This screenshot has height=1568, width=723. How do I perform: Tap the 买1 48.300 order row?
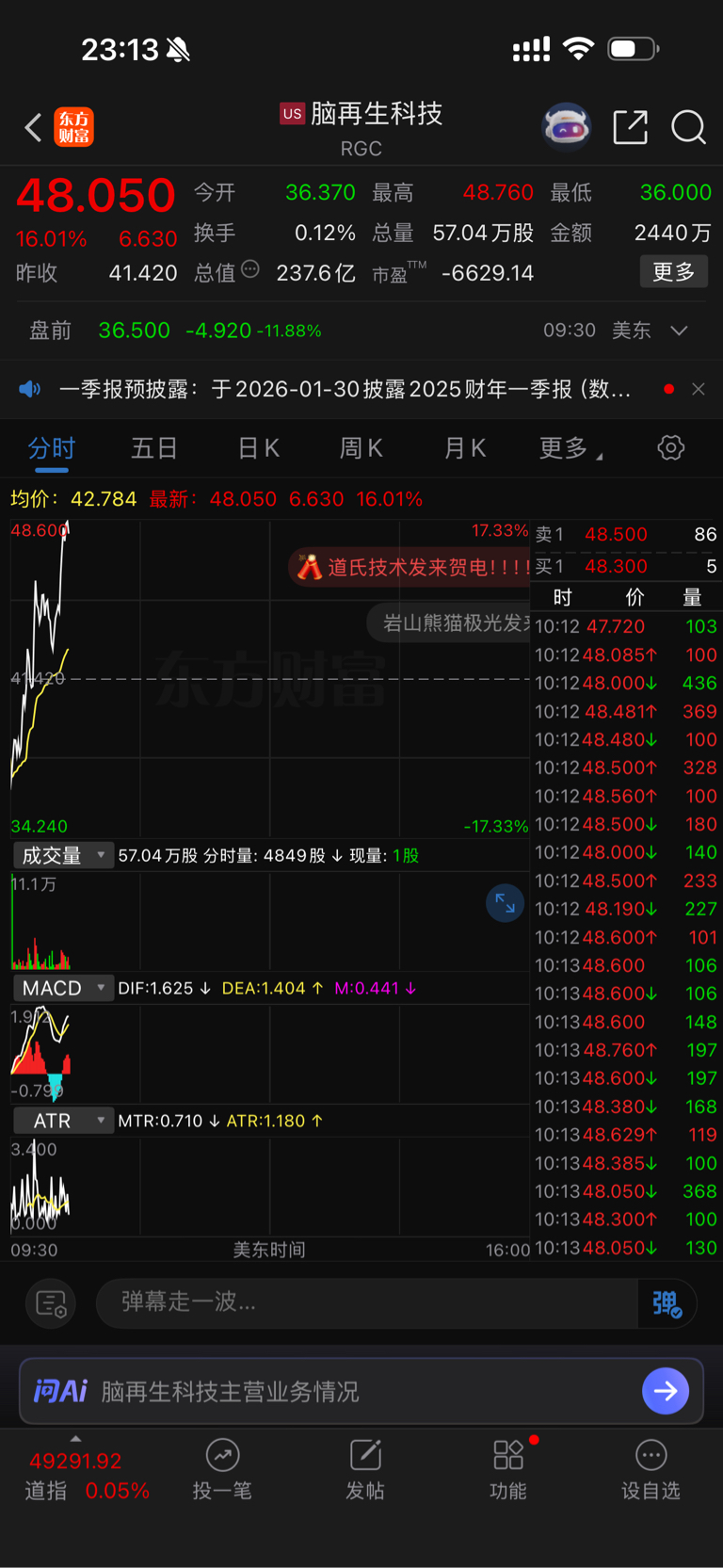click(x=626, y=566)
